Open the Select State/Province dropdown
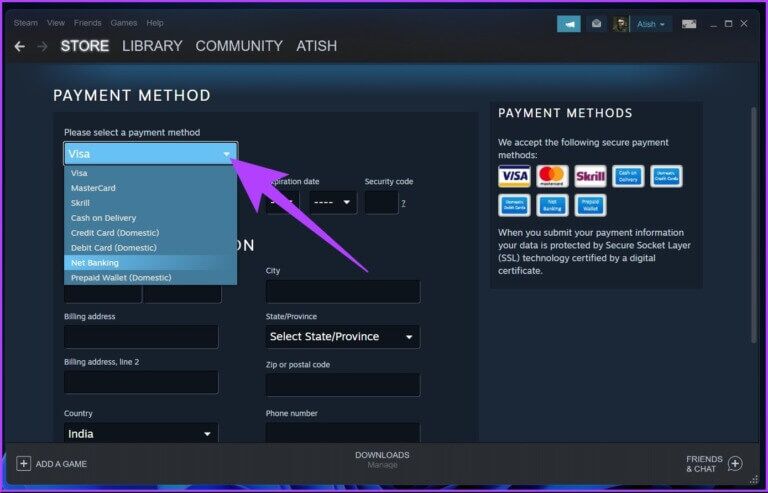Screen dimensions: 768x493 [342, 336]
